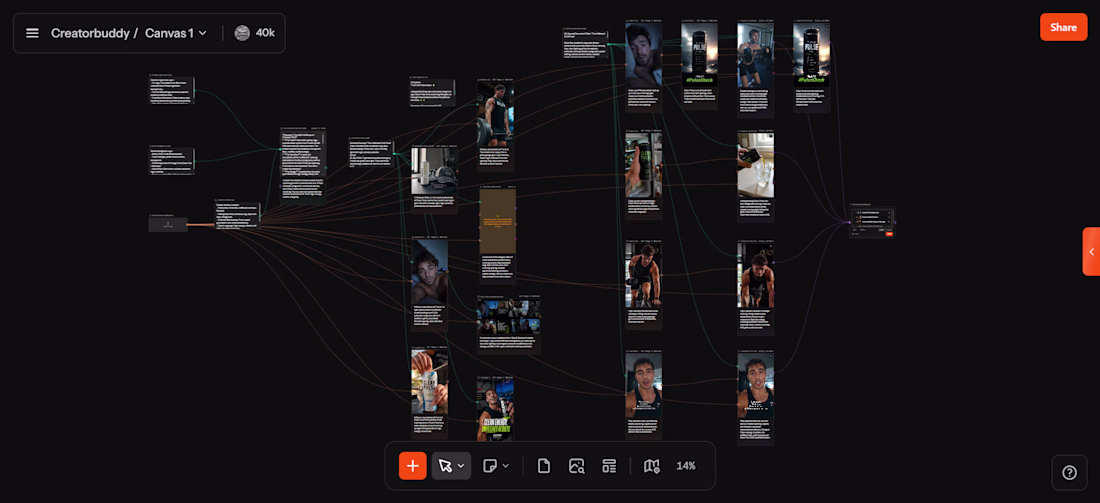This screenshot has width=1100, height=503.
Task: Click the template layout icon
Action: click(x=609, y=466)
